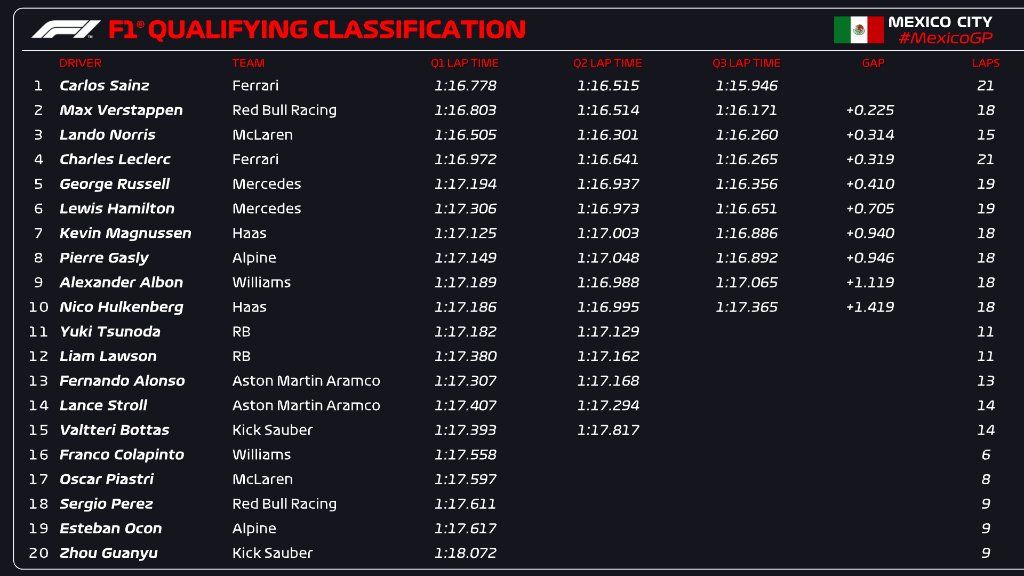
Task: Click the #MexicoGP hashtag
Action: click(x=944, y=38)
